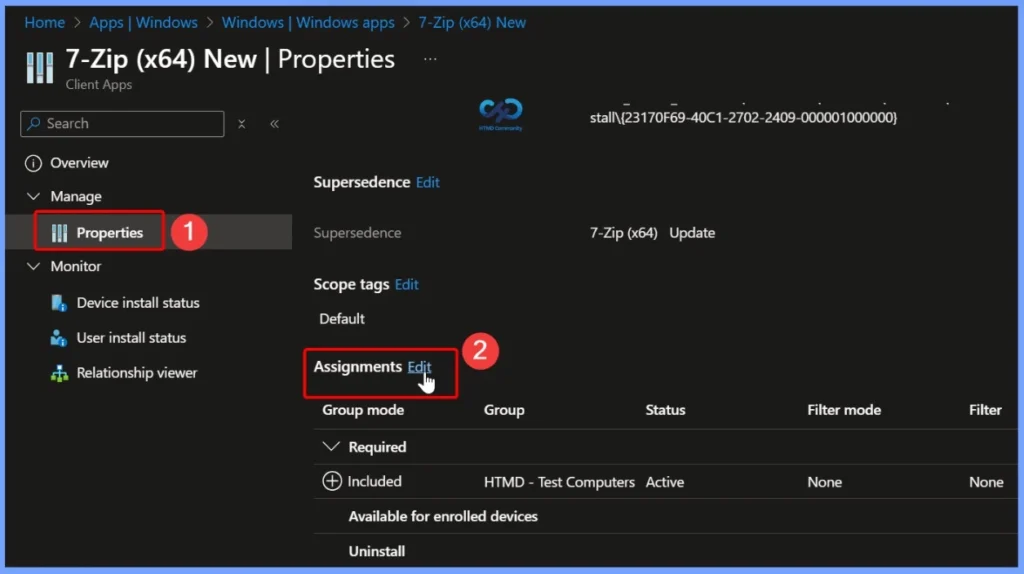Click the Included plus circle icon
The width and height of the screenshot is (1024, 574).
(x=332, y=481)
